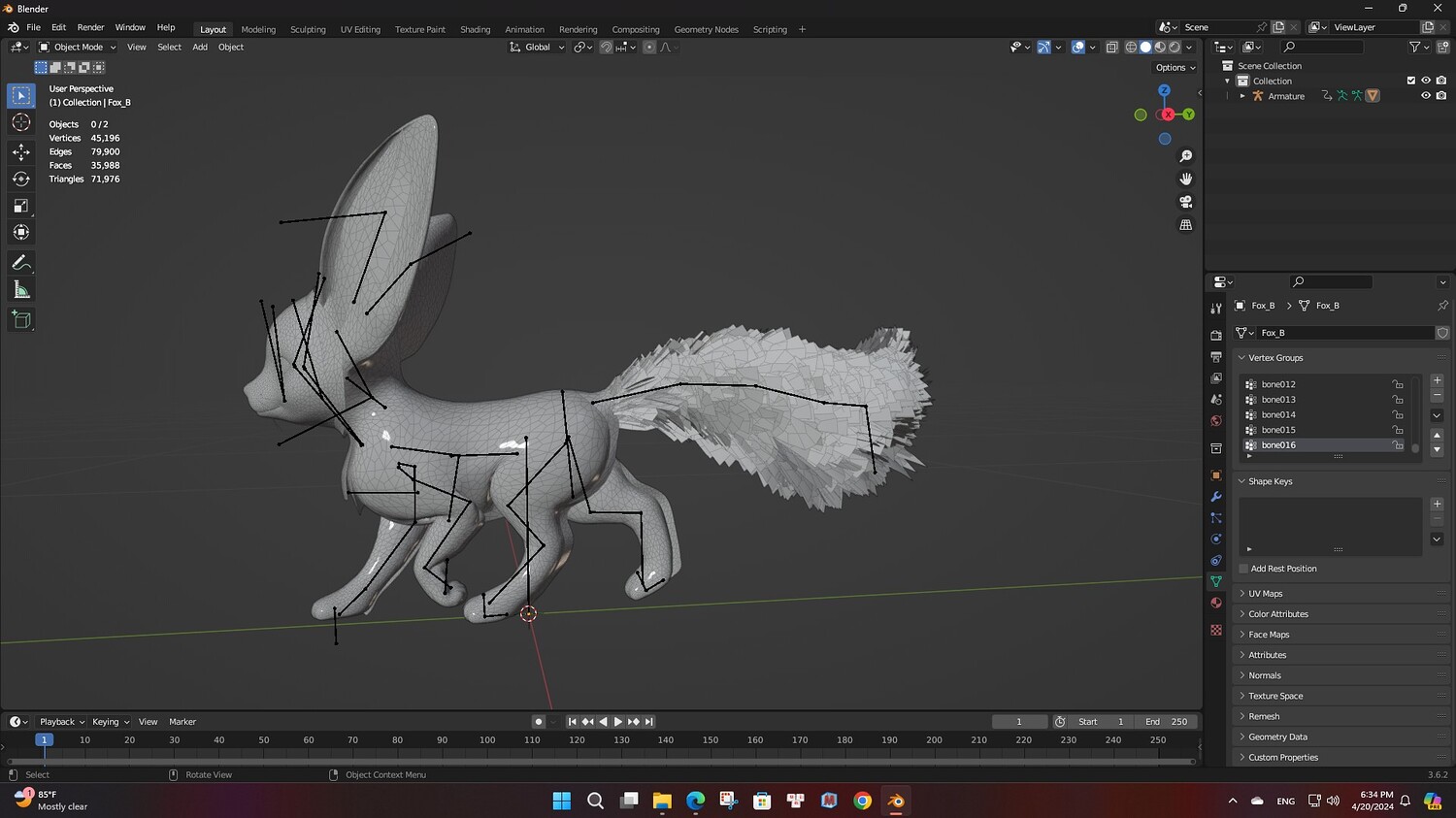Image resolution: width=1456 pixels, height=818 pixels.
Task: Switch to the Sculpting workspace tab
Action: 308,29
